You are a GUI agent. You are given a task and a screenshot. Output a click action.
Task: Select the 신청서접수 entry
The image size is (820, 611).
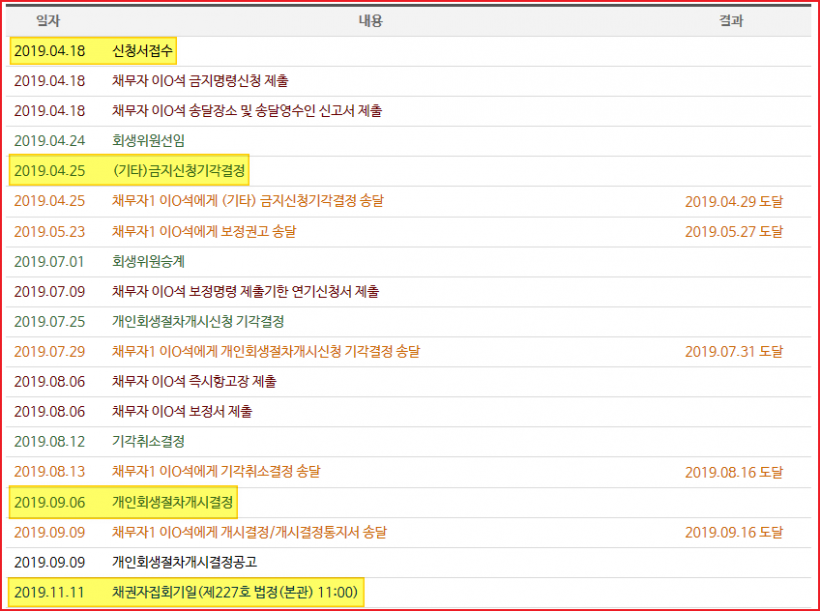(x=142, y=51)
